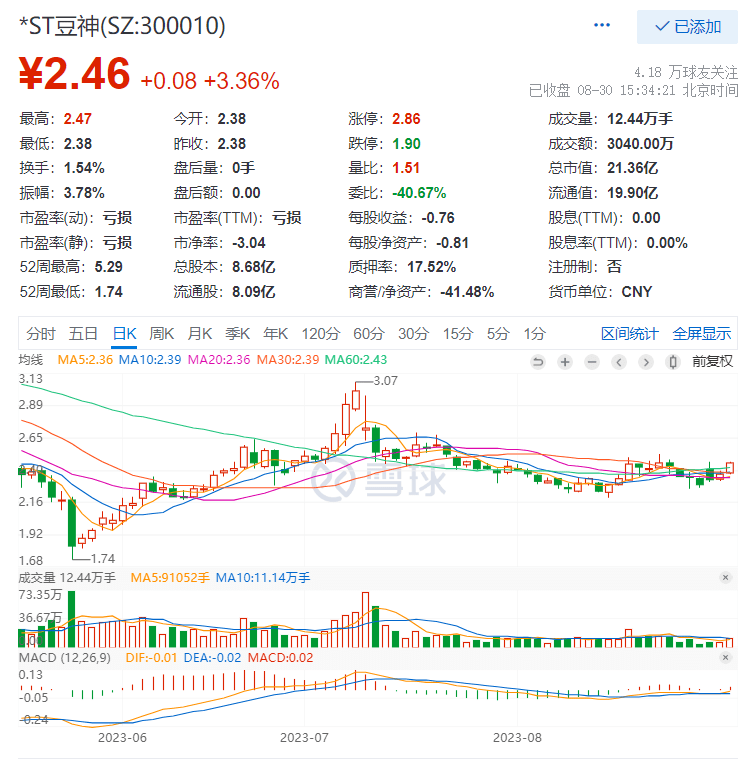Open the three-dot more options menu

point(602,26)
